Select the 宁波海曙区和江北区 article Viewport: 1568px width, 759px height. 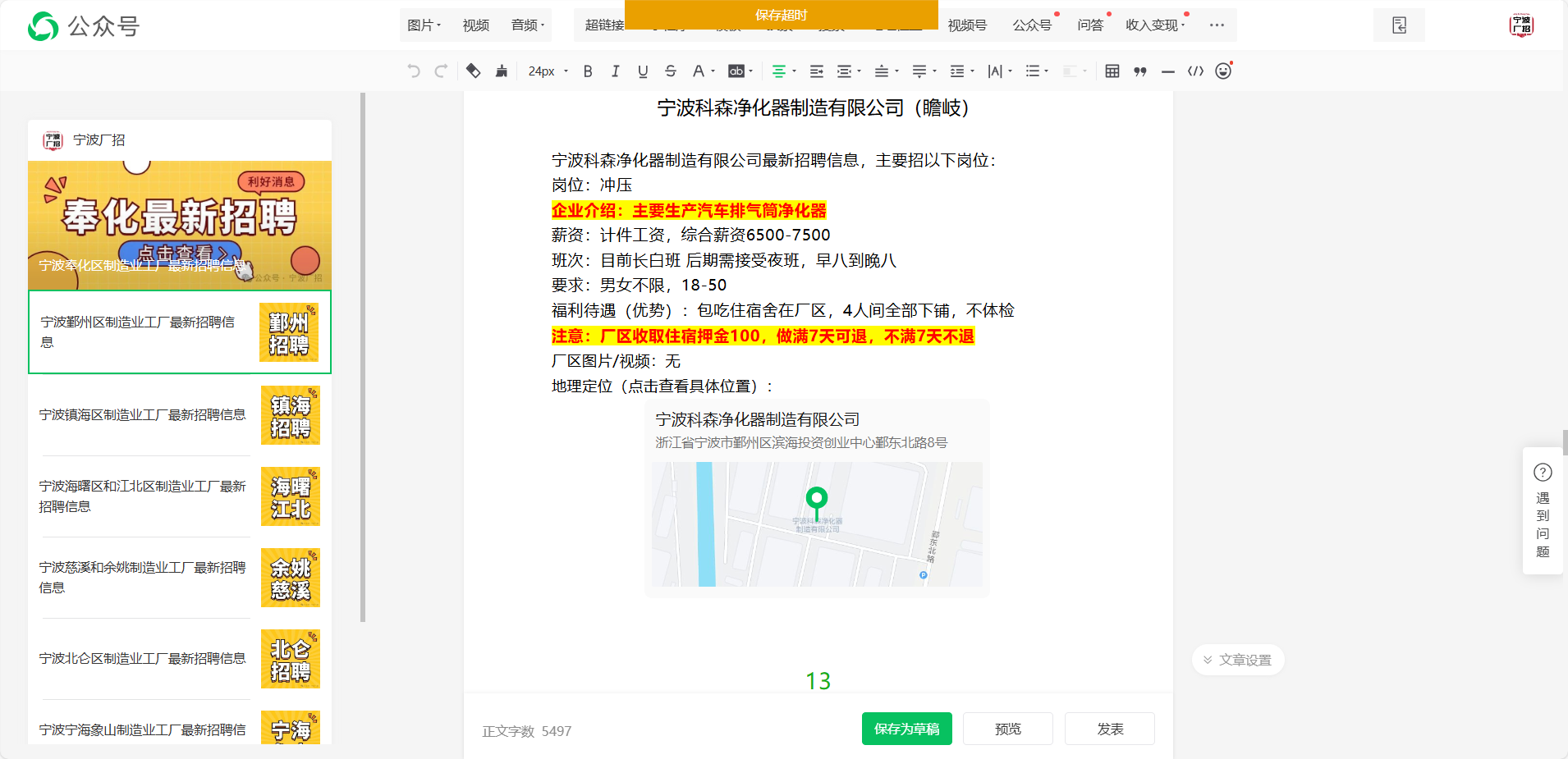[x=180, y=496]
